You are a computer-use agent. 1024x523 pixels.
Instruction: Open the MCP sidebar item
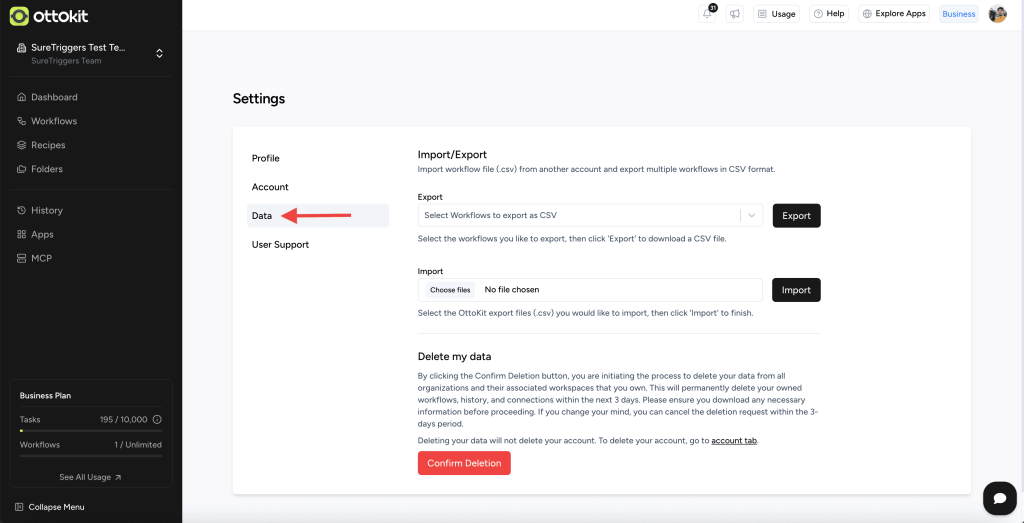point(41,258)
